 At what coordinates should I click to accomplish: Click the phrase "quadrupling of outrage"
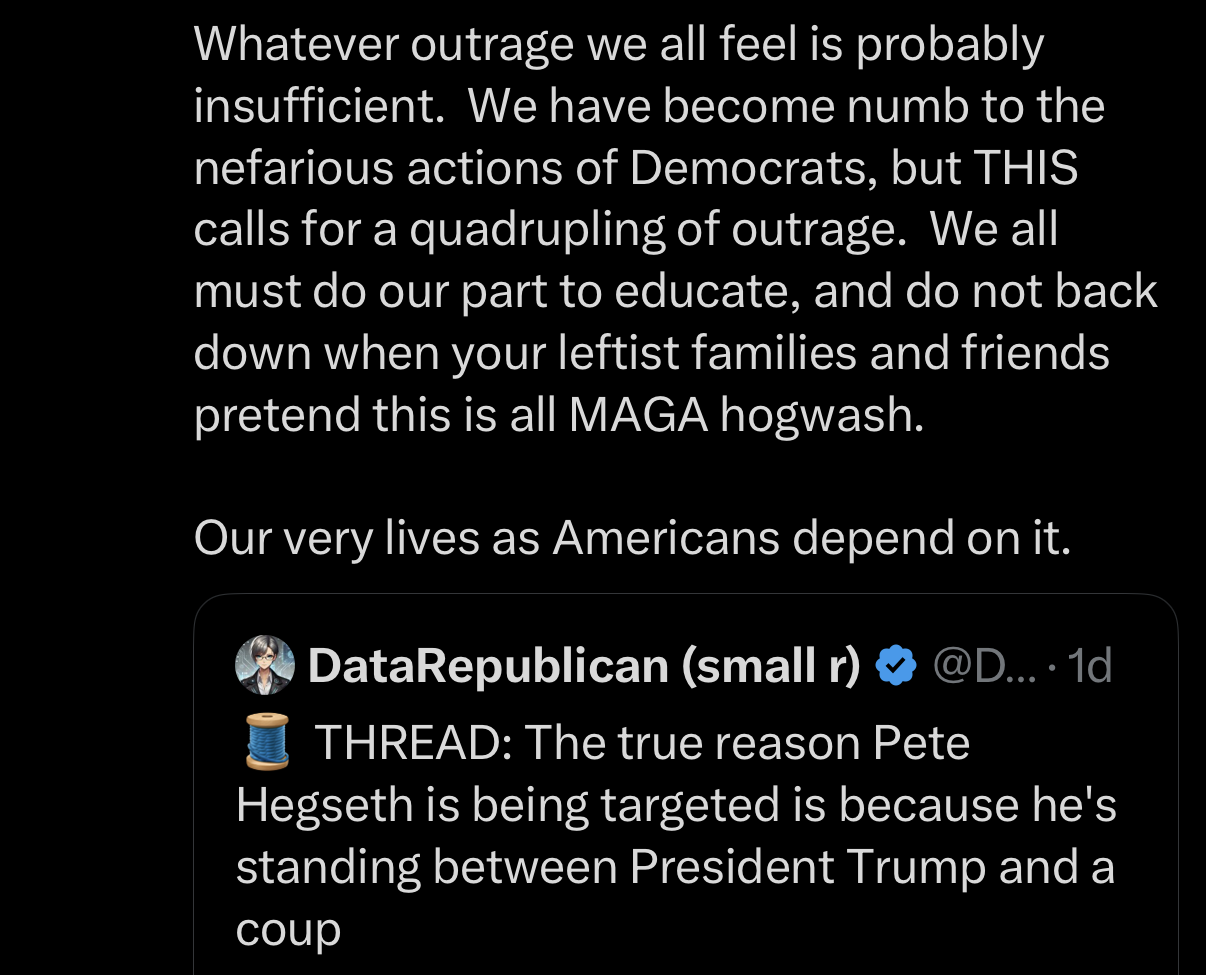click(x=650, y=230)
